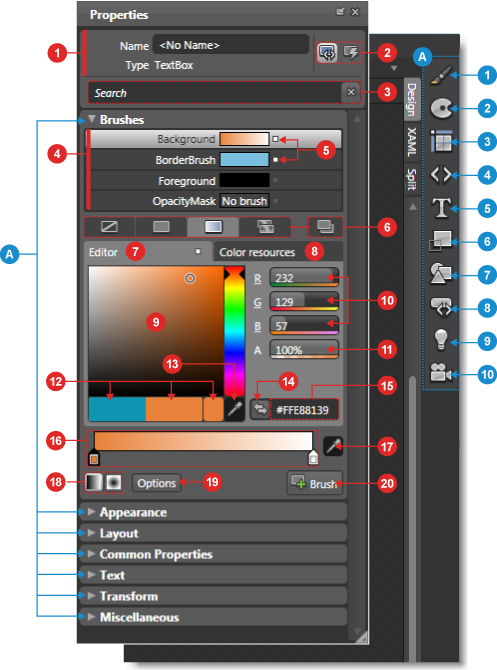Adjust the G value slider showing 129

point(304,302)
